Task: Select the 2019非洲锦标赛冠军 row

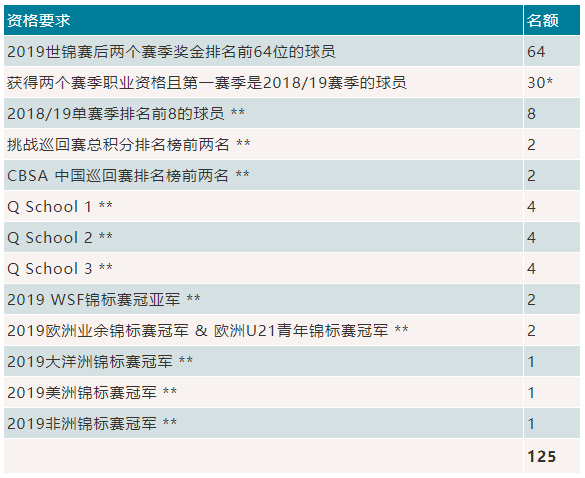Action: [x=292, y=423]
